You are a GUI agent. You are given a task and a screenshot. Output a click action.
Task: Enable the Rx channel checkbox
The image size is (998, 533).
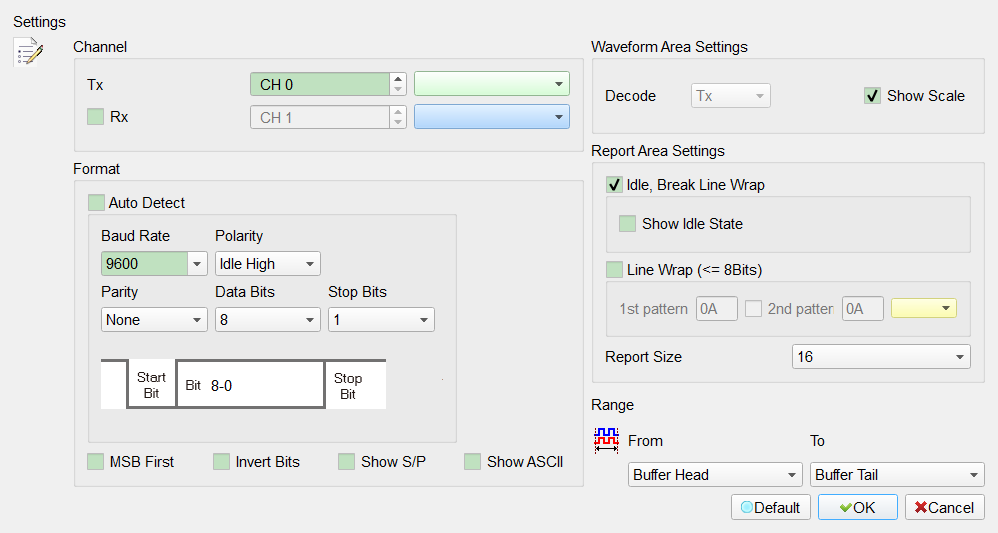tap(95, 117)
